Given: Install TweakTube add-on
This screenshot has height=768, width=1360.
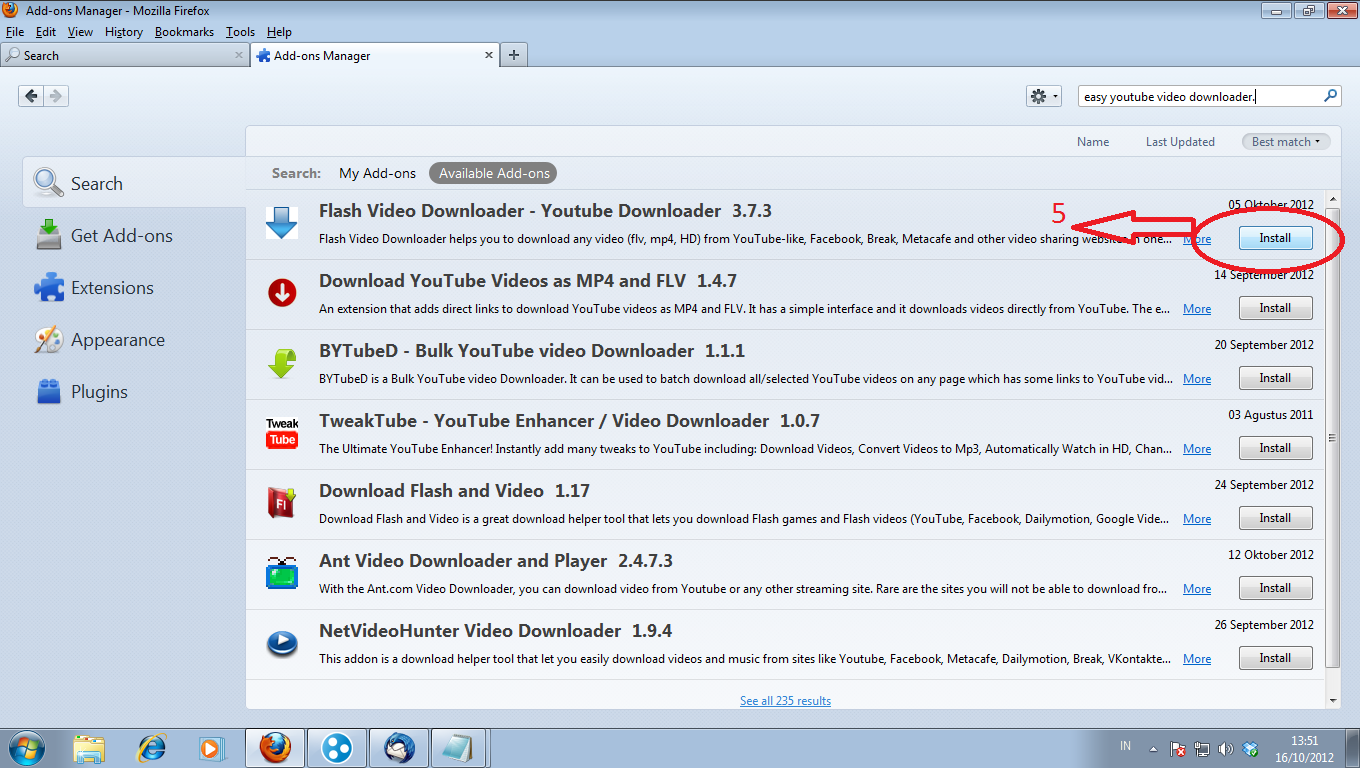Looking at the screenshot, I should pos(1275,448).
